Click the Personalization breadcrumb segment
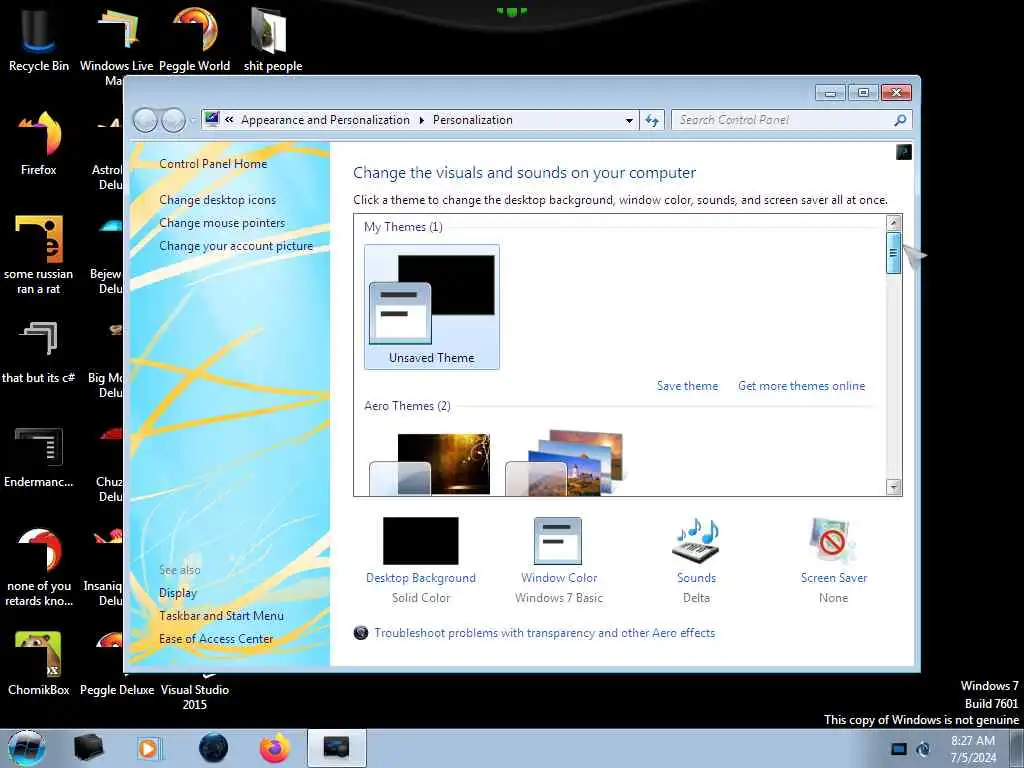 point(473,120)
